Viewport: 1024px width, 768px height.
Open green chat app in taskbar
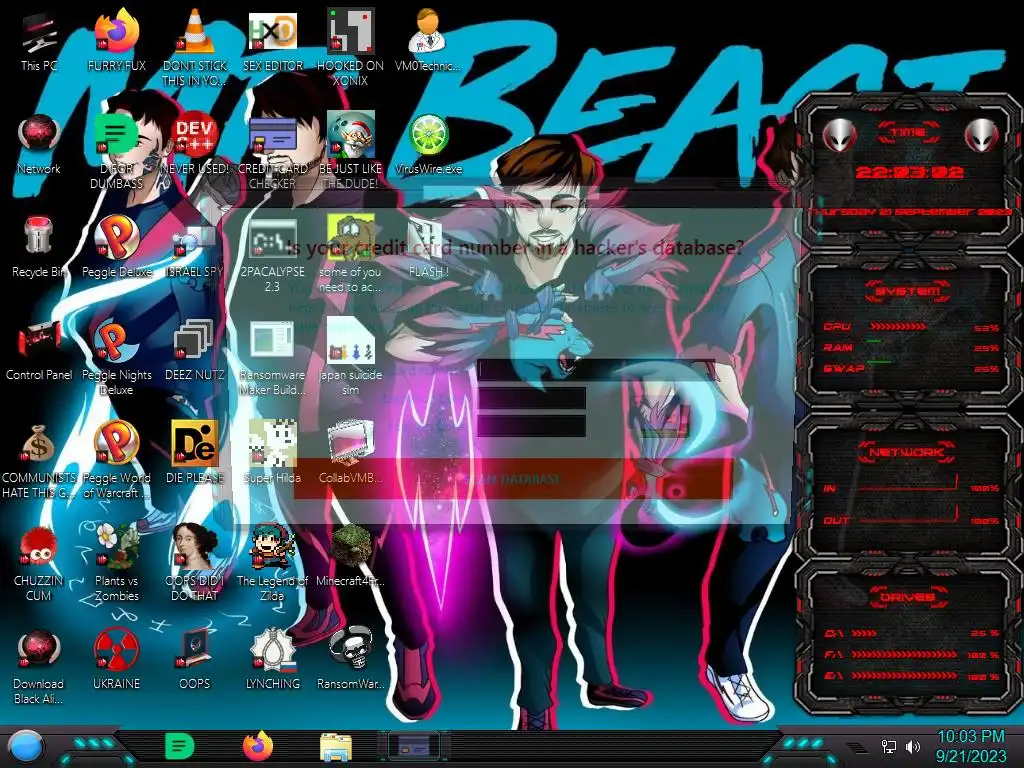(180, 746)
